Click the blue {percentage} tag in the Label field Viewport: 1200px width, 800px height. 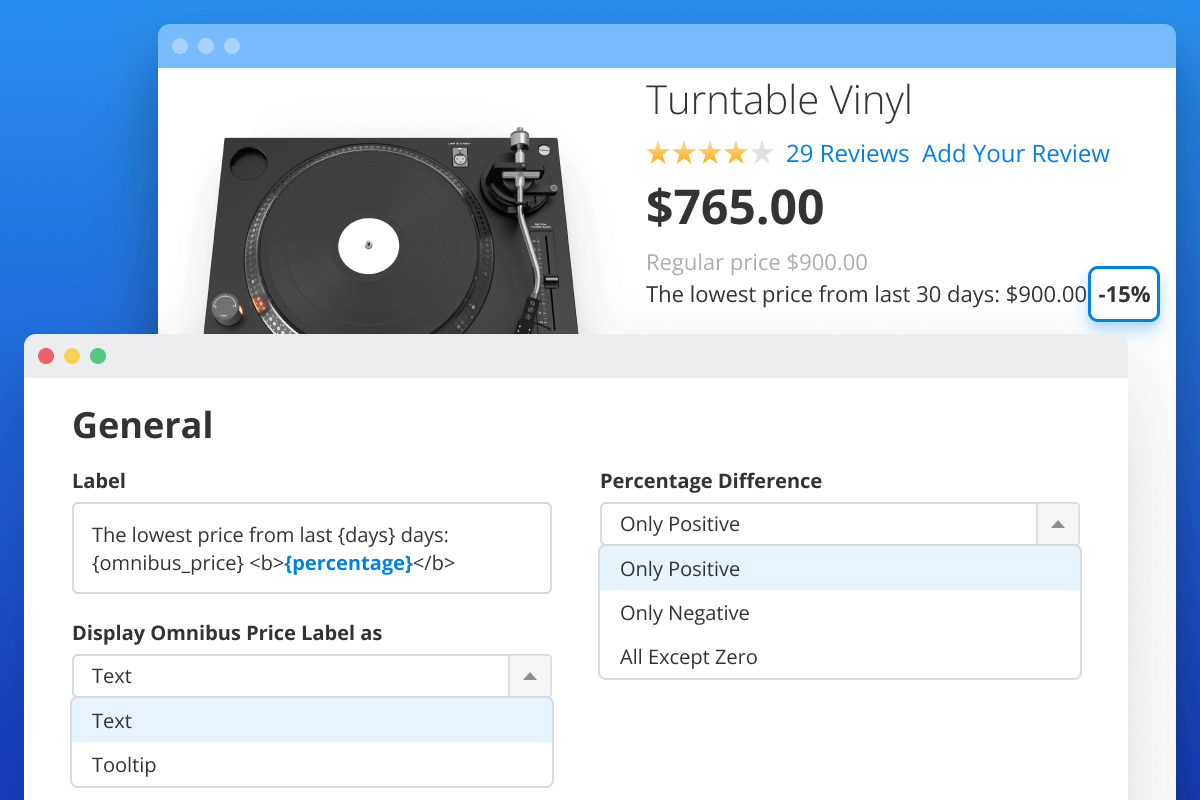point(349,563)
